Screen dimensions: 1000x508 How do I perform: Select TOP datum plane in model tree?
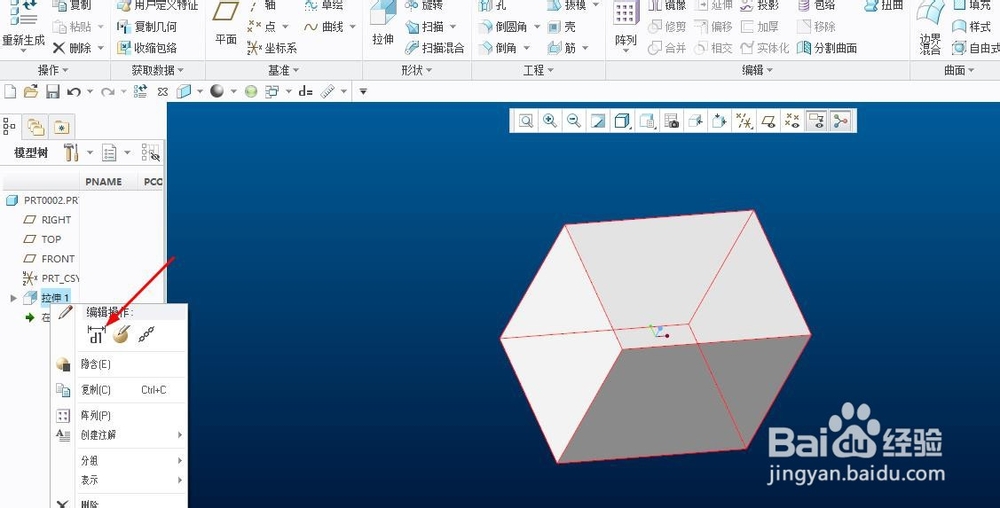(x=43, y=239)
